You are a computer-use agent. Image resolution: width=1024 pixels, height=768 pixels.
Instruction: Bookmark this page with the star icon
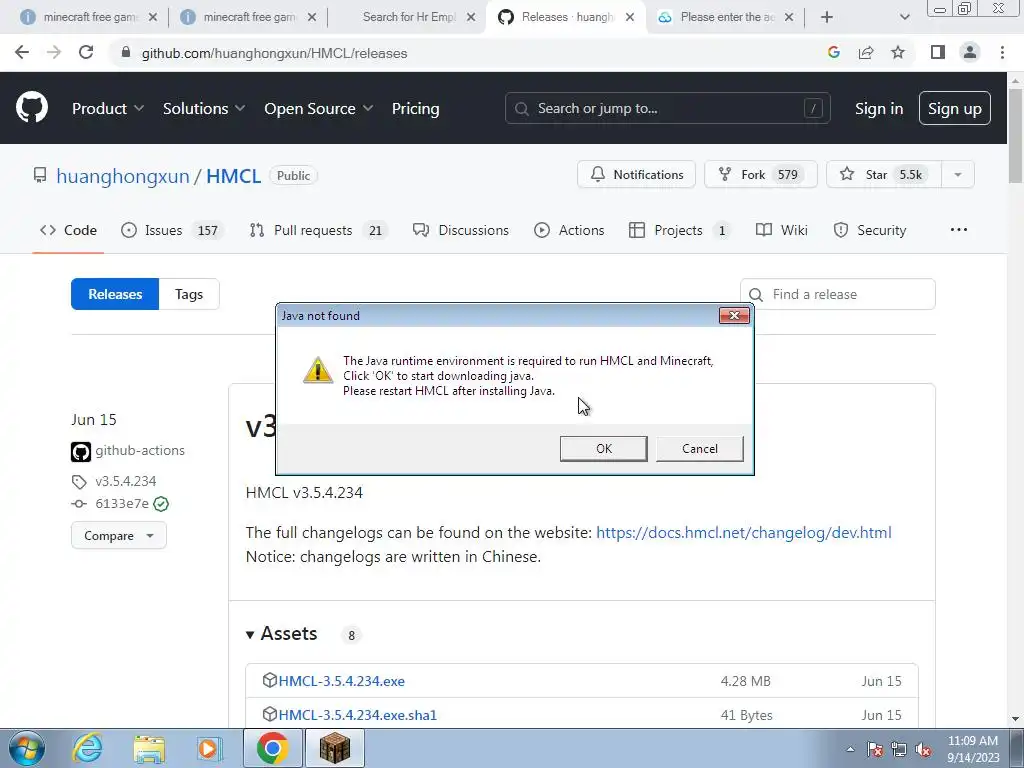[898, 53]
